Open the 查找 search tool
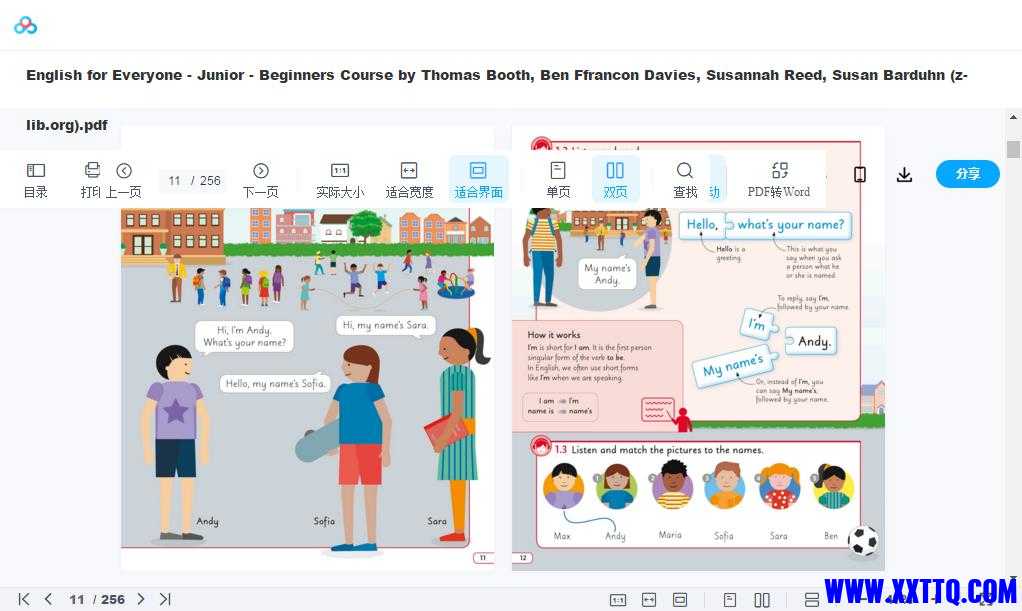Image resolution: width=1022 pixels, height=611 pixels. (x=684, y=180)
